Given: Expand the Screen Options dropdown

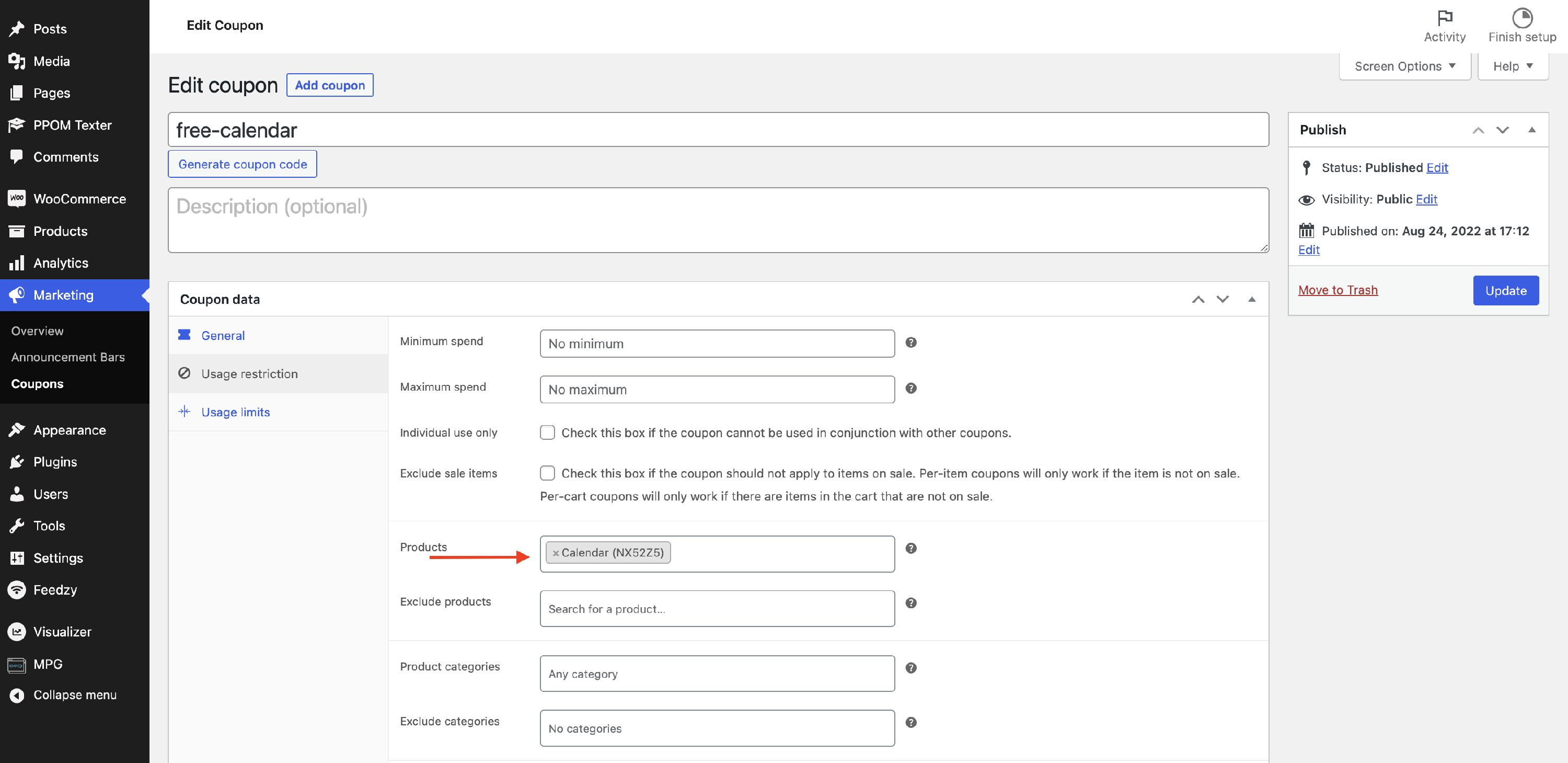Looking at the screenshot, I should pos(1404,66).
